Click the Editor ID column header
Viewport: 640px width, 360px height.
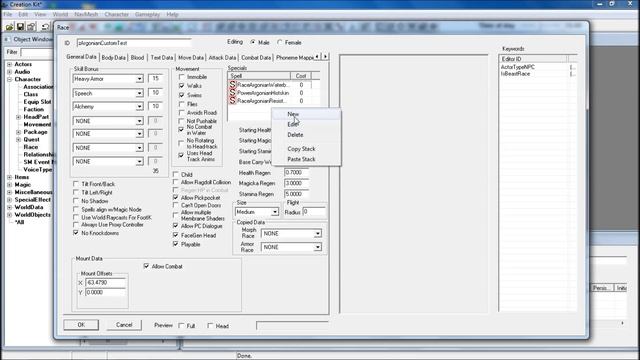(533, 59)
